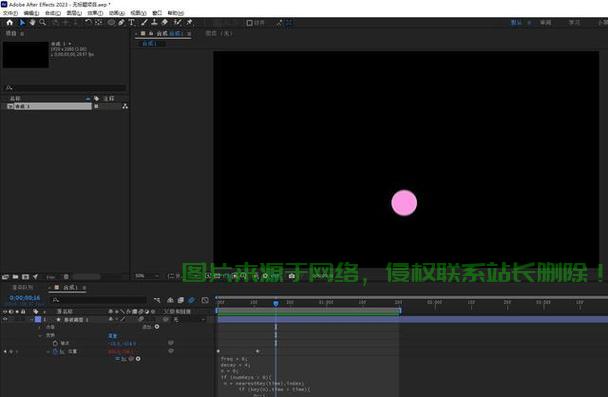Screen dimensions: 608x397
Task: Click the current time 0;00;00;16 display
Action: [x=25, y=298]
